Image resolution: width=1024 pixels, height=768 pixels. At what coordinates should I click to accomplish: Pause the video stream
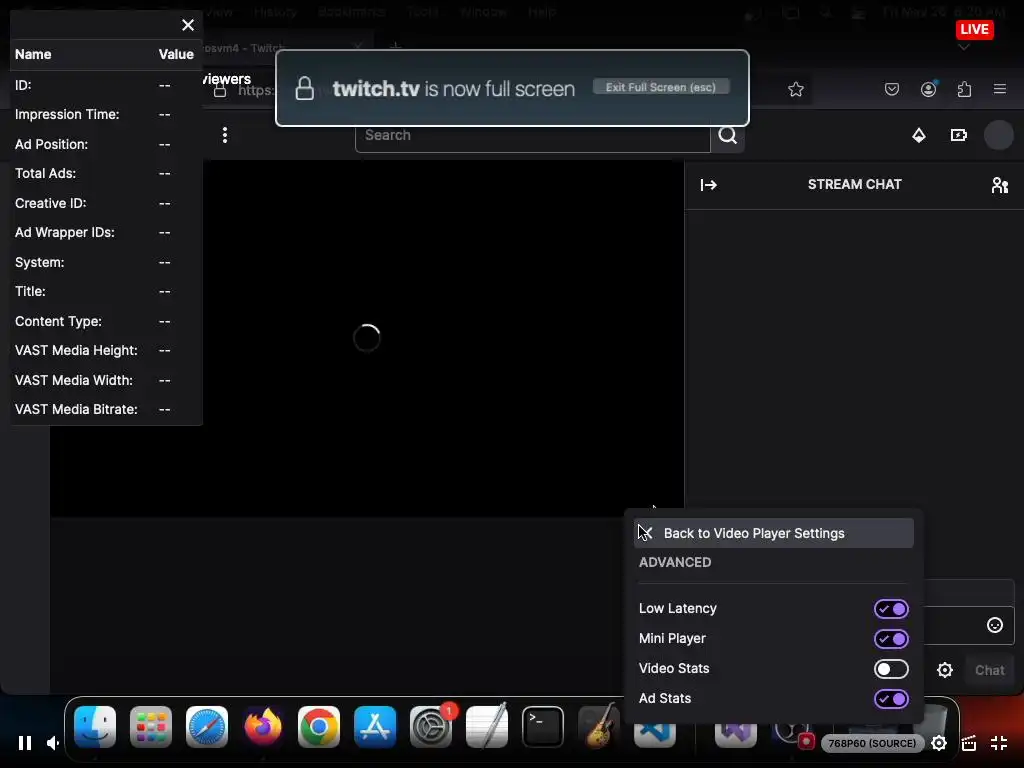(25, 743)
